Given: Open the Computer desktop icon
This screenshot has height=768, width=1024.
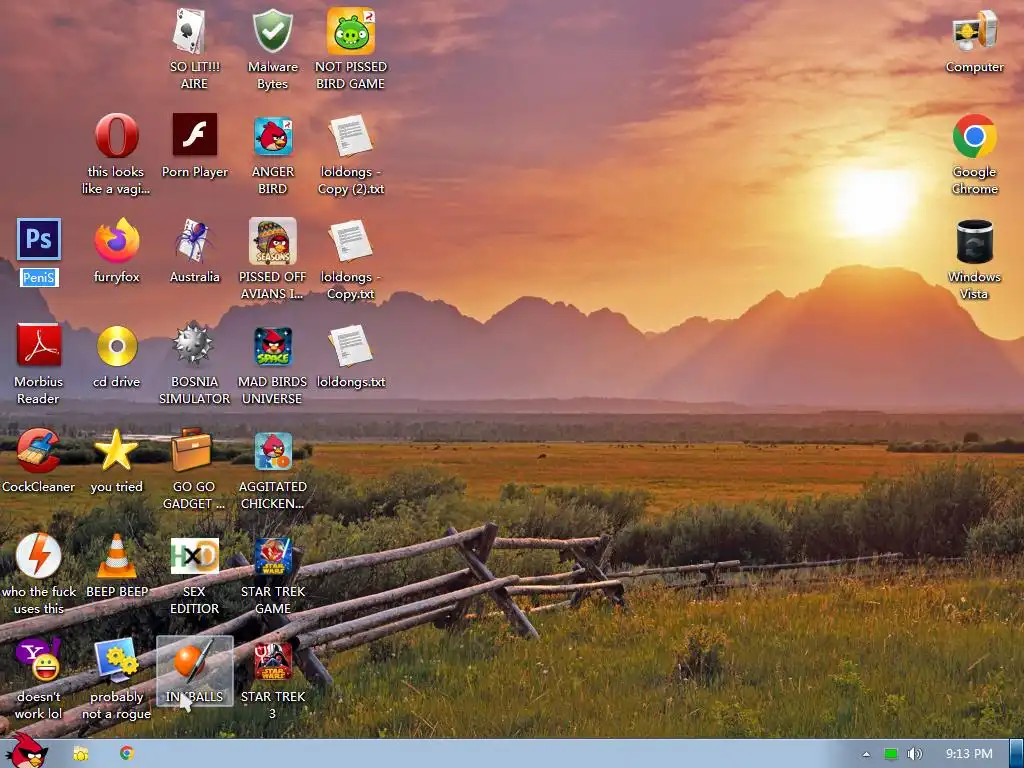Looking at the screenshot, I should point(974,31).
